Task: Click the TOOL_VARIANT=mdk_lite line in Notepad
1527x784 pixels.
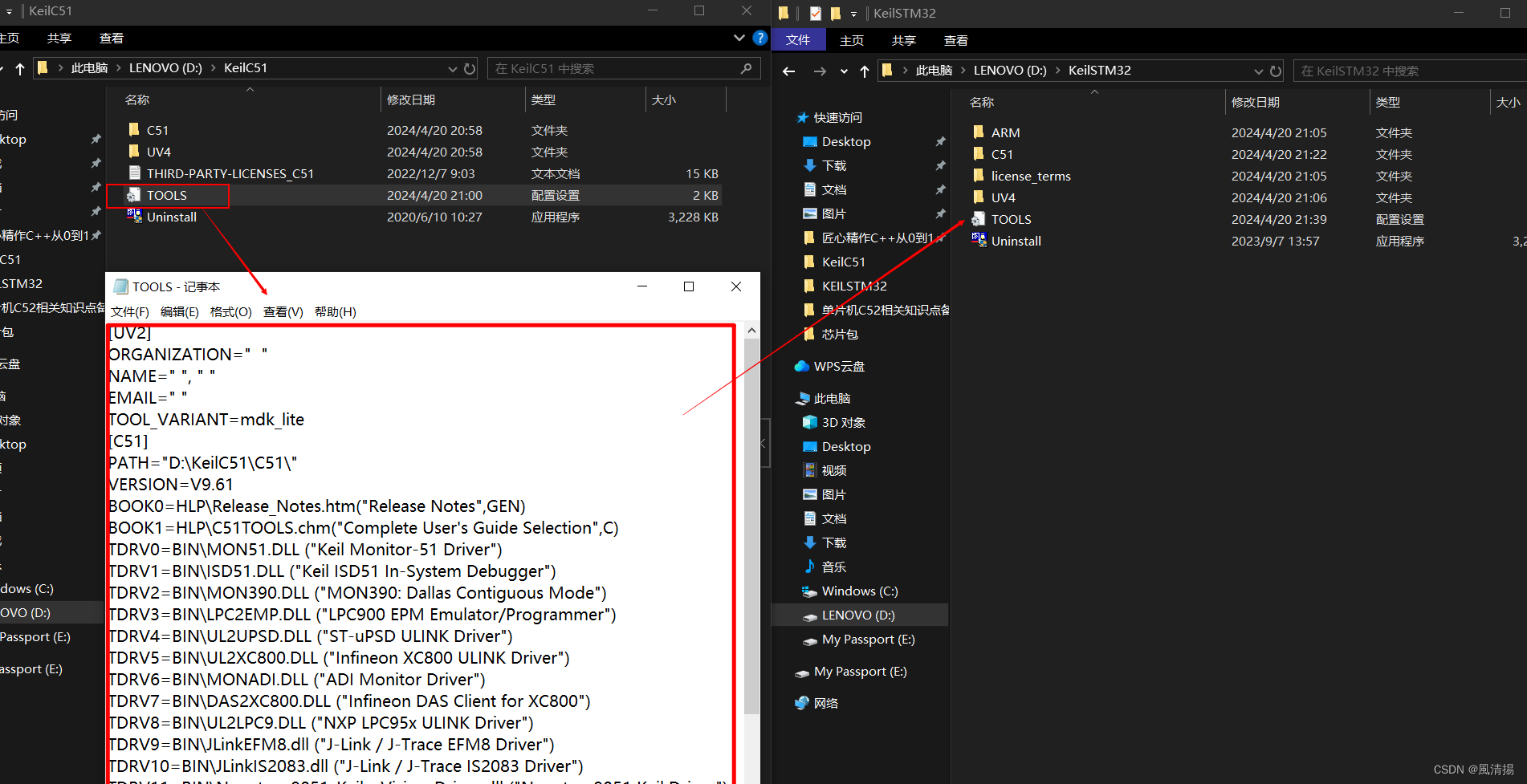Action: pos(206,420)
